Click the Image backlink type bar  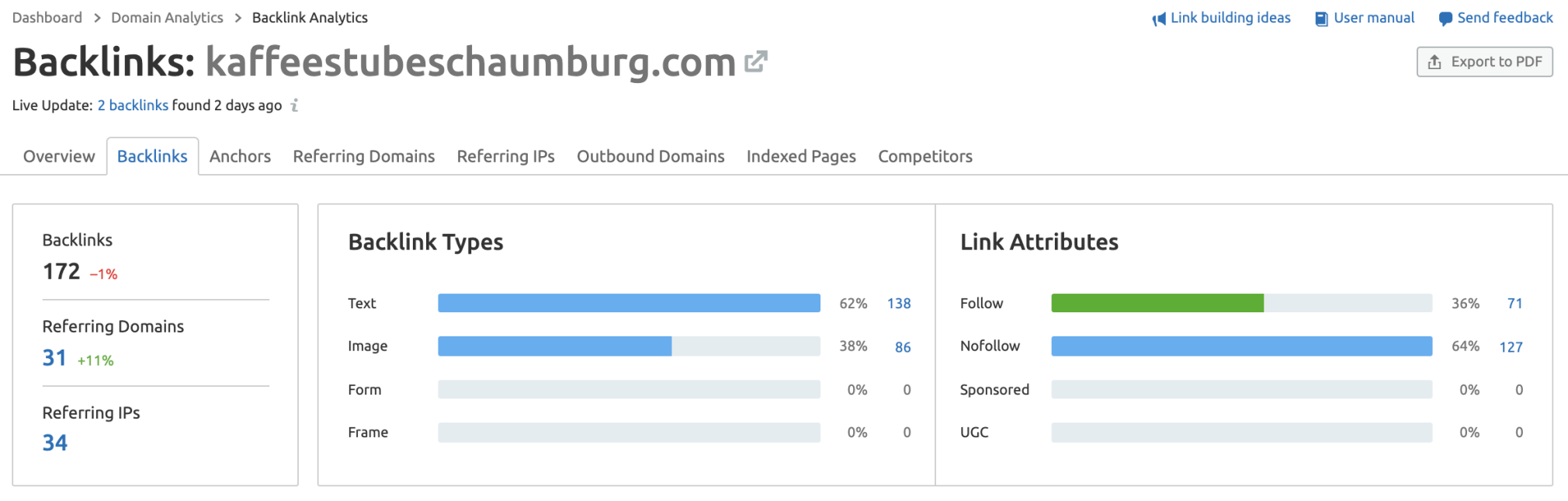pos(554,346)
